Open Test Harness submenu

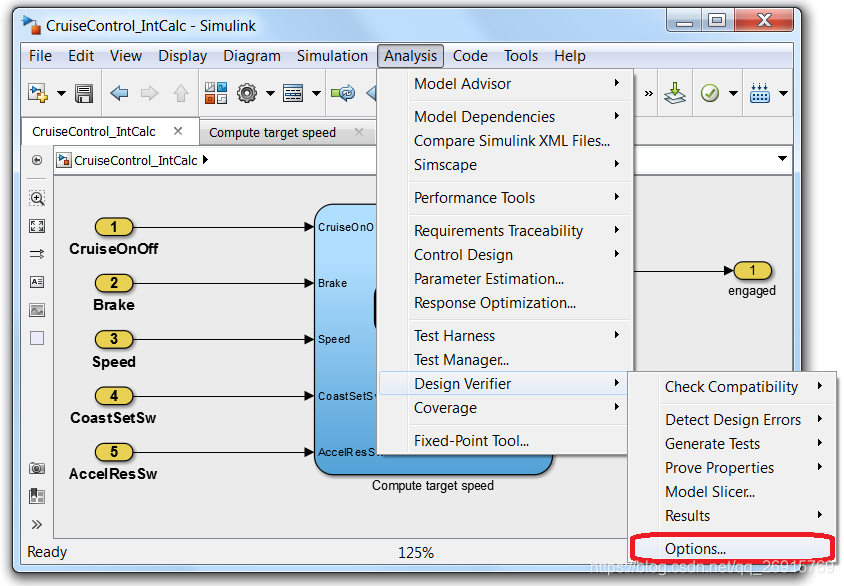504,336
